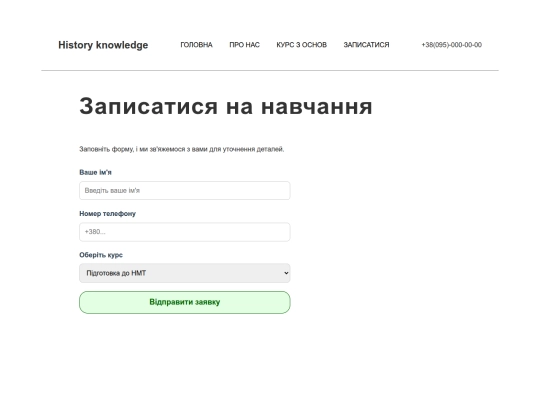
Task: Click the Ваше ім'я label
Action: coord(95,172)
